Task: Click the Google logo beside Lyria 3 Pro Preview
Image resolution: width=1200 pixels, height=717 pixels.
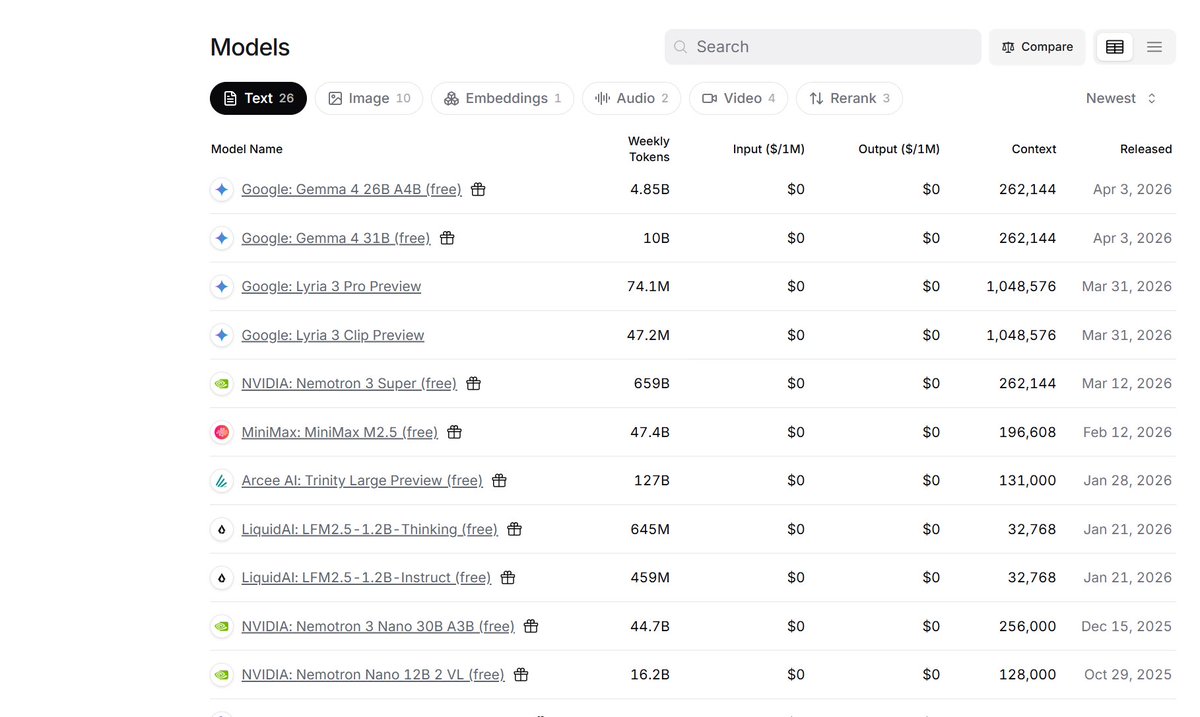Action: pos(222,286)
